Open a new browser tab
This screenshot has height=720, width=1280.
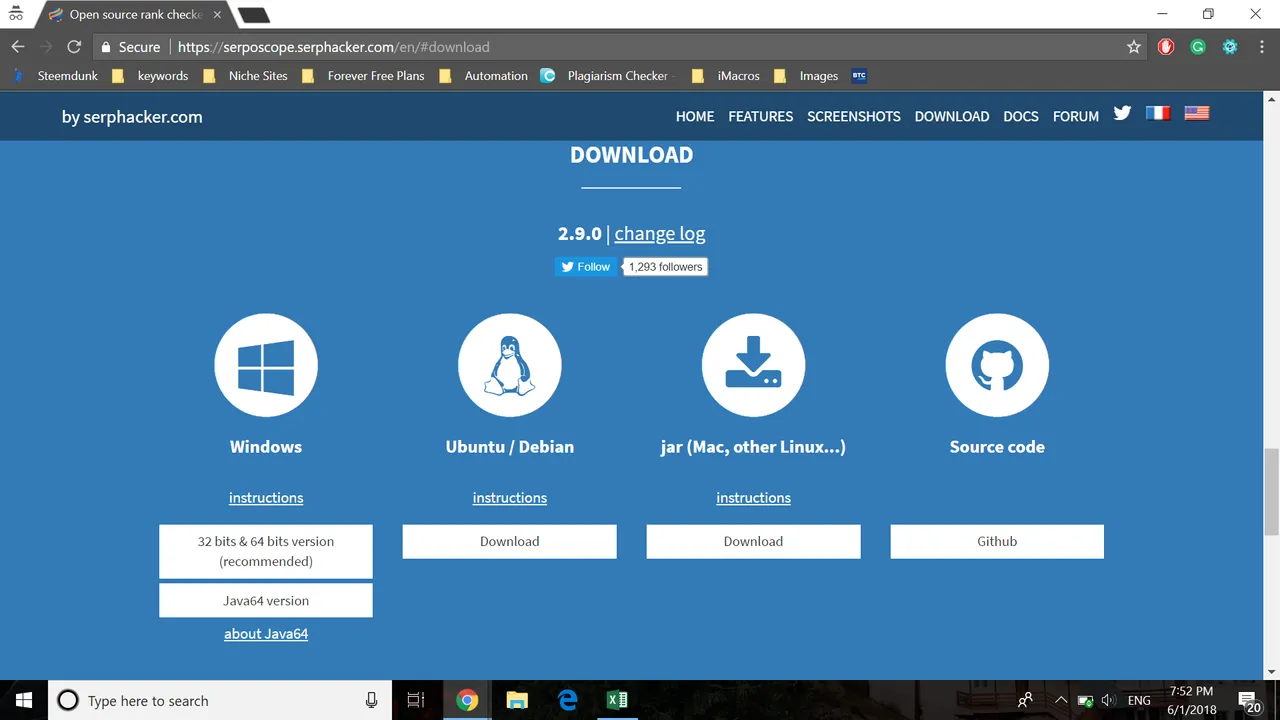(254, 15)
